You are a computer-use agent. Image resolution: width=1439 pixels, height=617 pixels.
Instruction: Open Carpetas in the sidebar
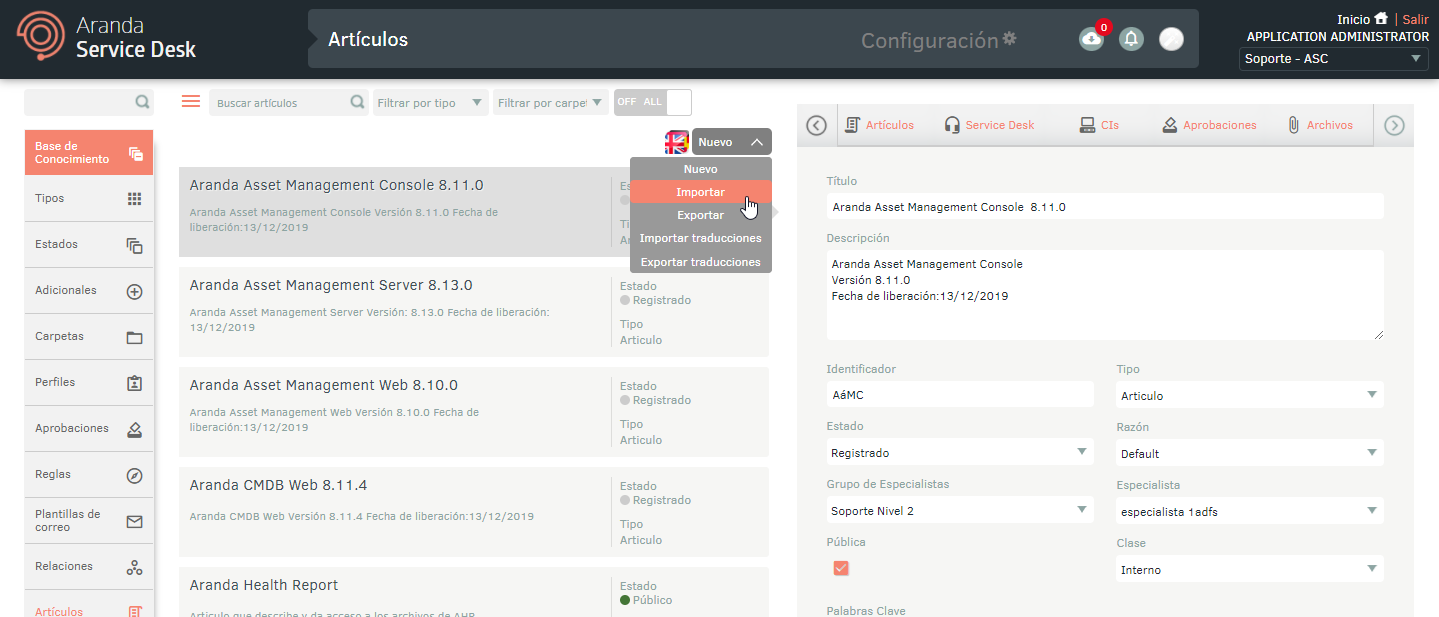point(89,337)
